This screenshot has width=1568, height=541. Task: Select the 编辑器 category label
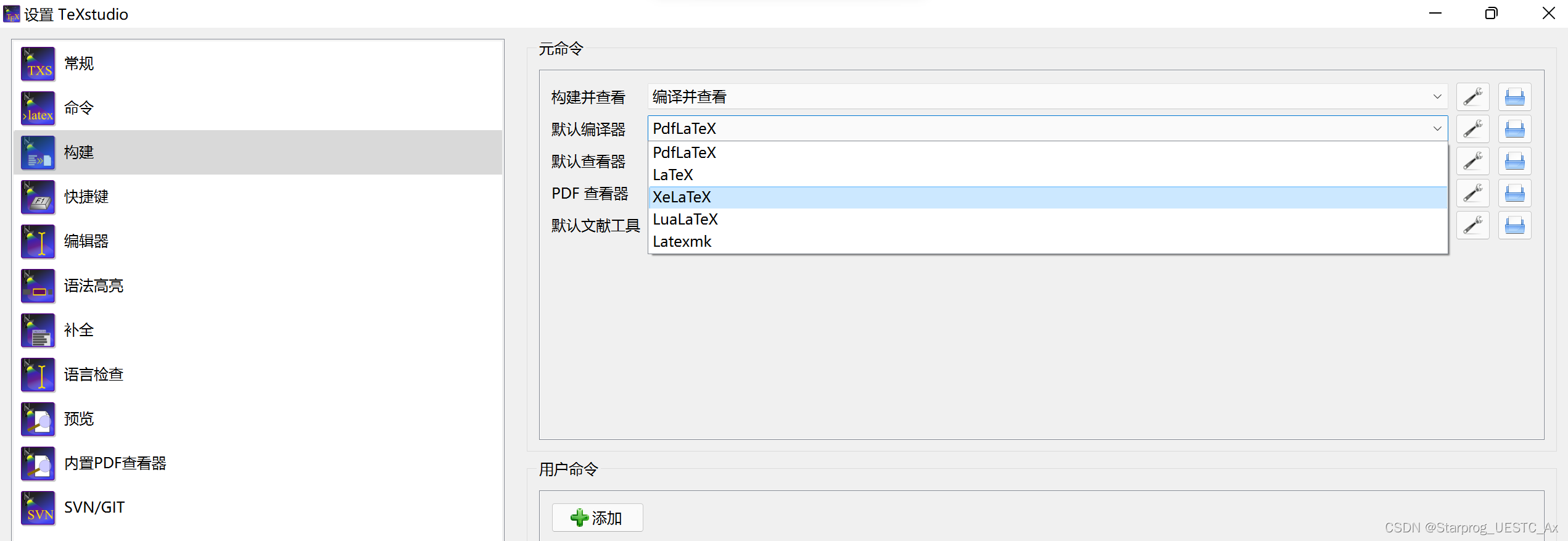click(x=86, y=241)
